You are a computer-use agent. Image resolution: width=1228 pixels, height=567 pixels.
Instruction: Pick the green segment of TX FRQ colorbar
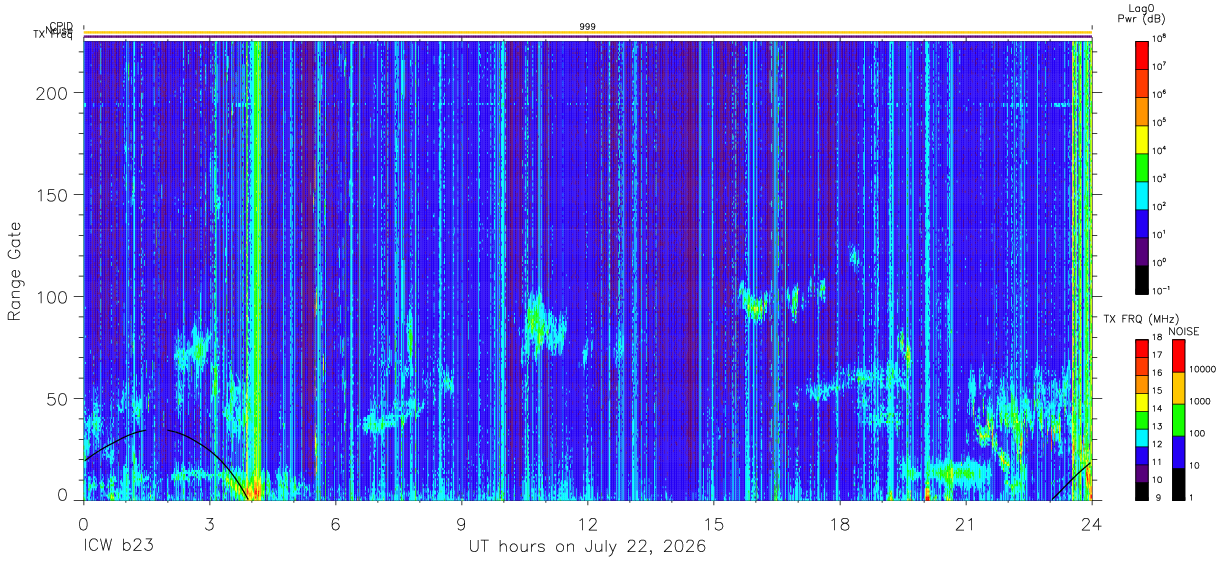(1142, 419)
